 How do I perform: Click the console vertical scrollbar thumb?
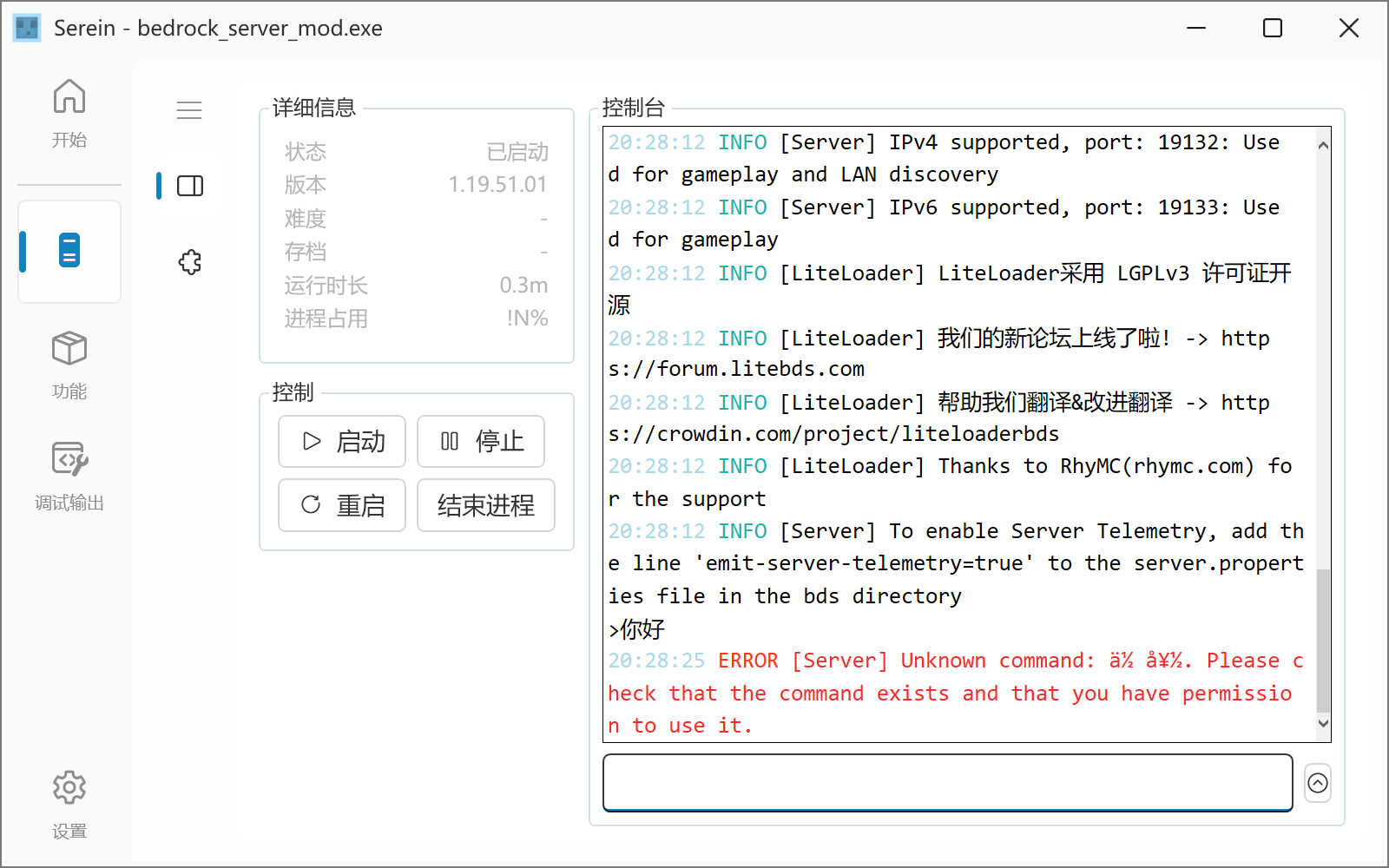(x=1323, y=641)
